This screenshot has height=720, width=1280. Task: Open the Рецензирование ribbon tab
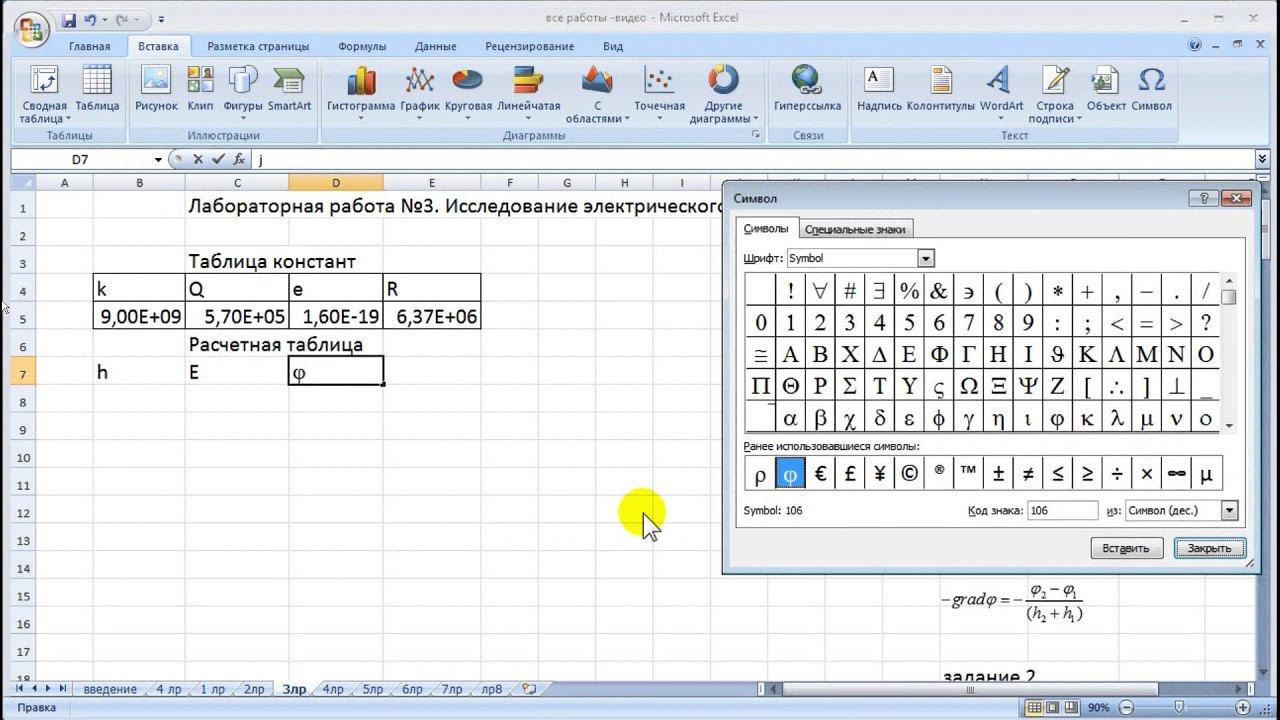click(x=530, y=46)
